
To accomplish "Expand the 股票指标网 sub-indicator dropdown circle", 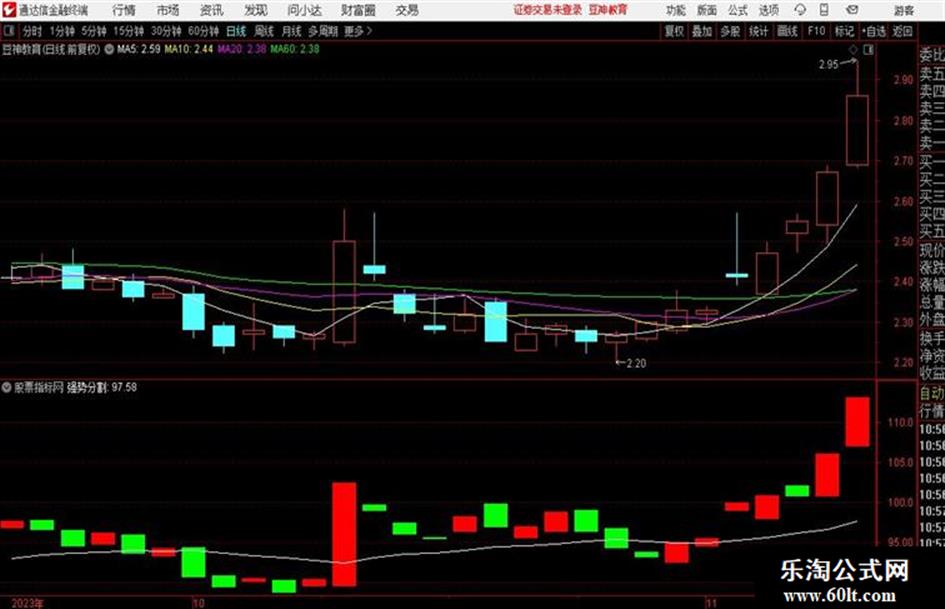I will [7, 387].
